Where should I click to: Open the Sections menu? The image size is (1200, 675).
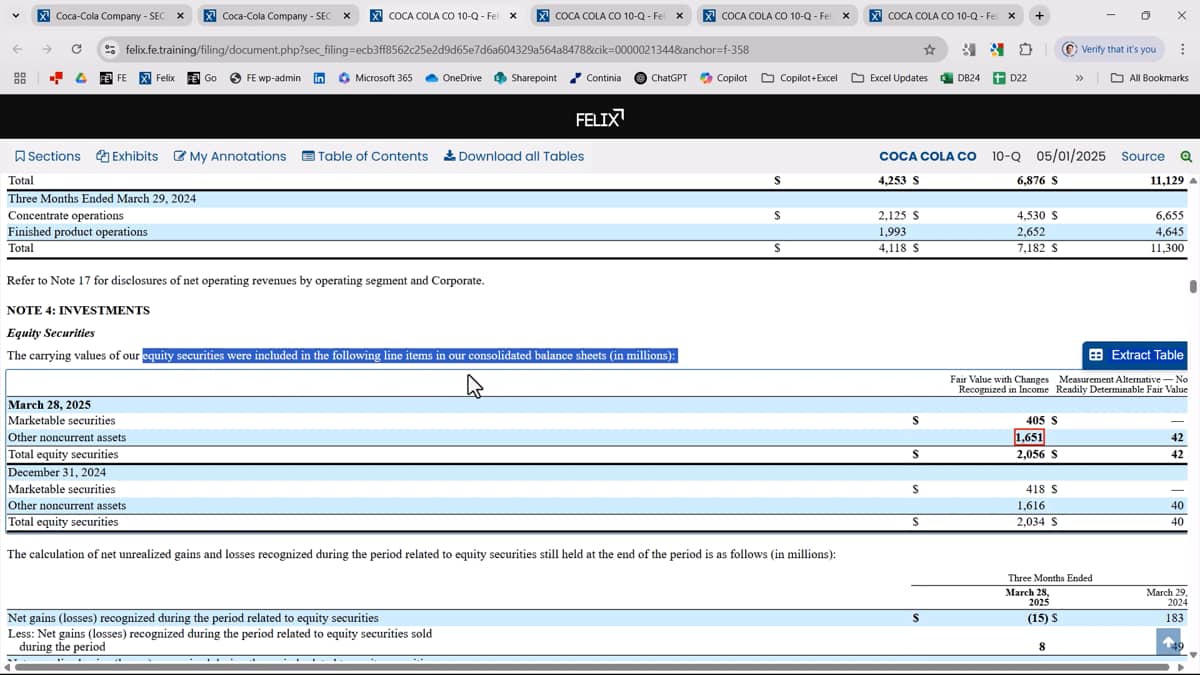coord(48,156)
